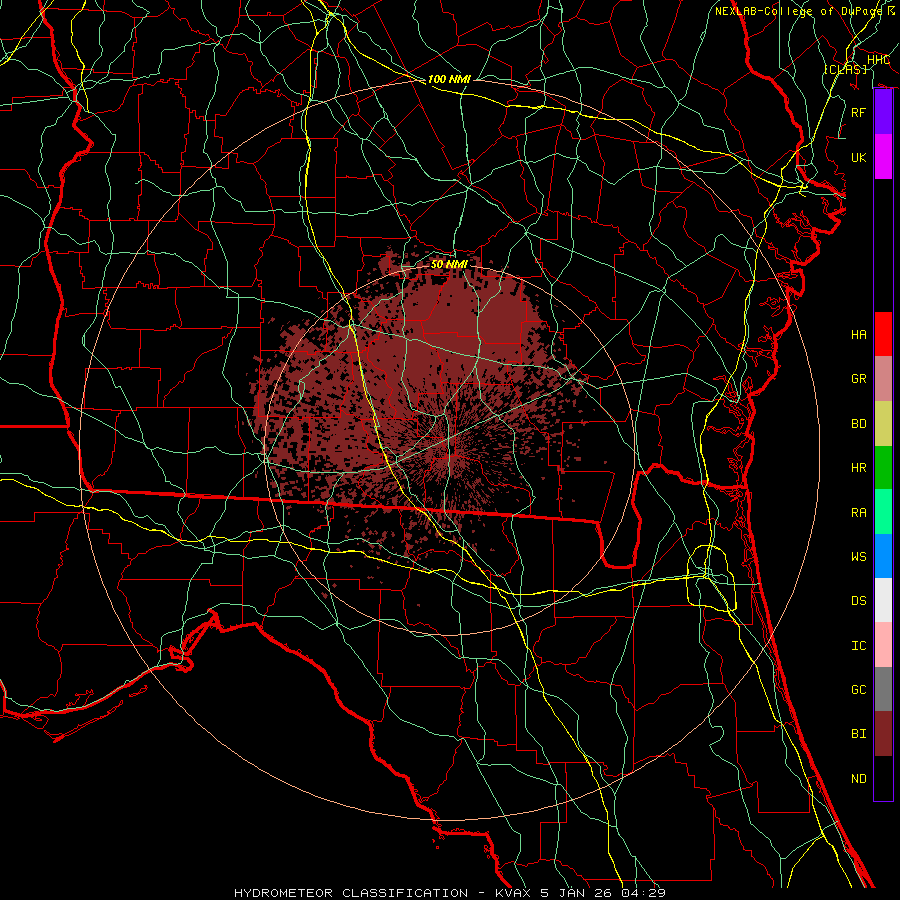Viewport: 900px width, 900px height.
Task: Click the UK magenta legend color swatch
Action: point(883,157)
